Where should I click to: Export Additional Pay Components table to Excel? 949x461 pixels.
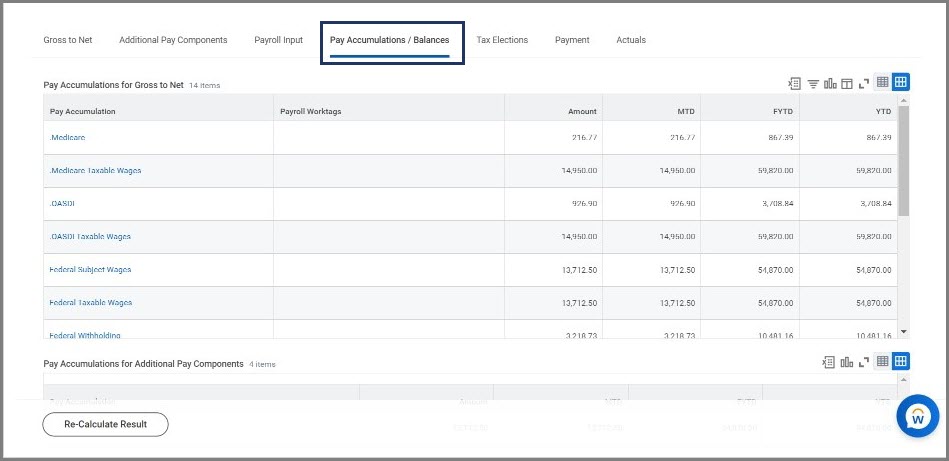point(829,362)
